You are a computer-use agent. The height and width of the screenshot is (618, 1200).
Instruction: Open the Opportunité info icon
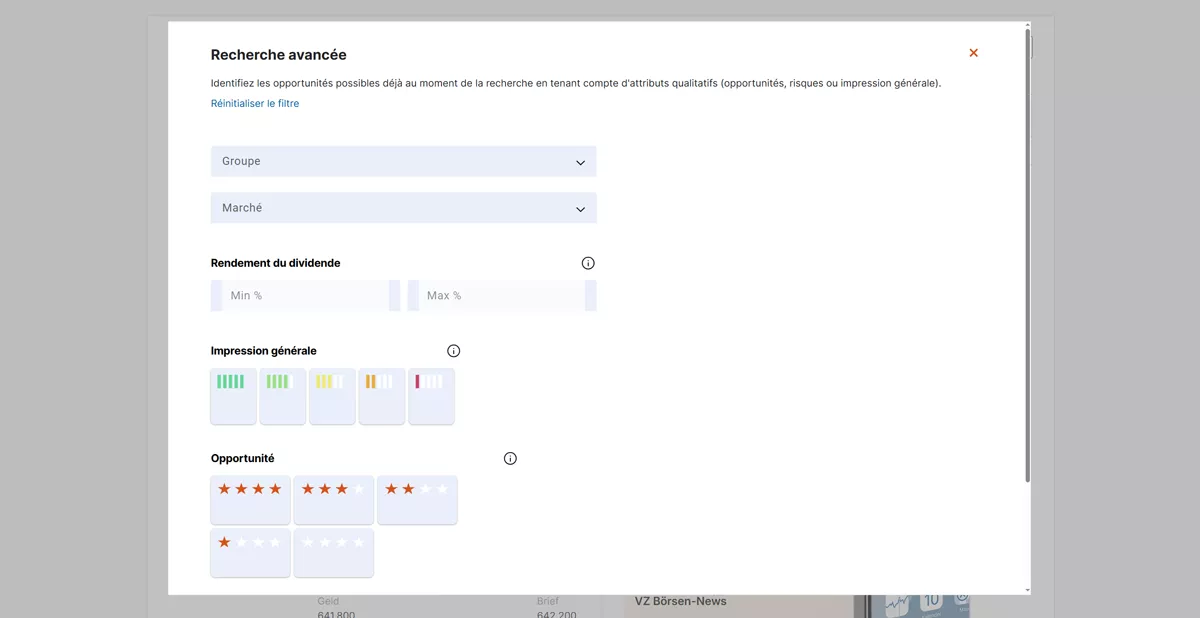tap(510, 459)
